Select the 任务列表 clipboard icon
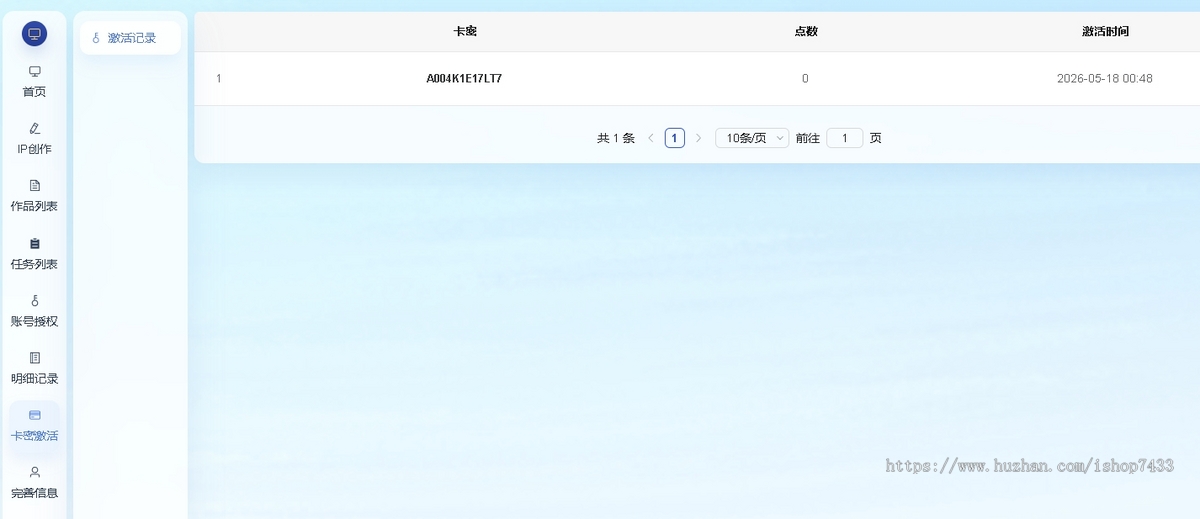Viewport: 1200px width, 519px height. [35, 243]
